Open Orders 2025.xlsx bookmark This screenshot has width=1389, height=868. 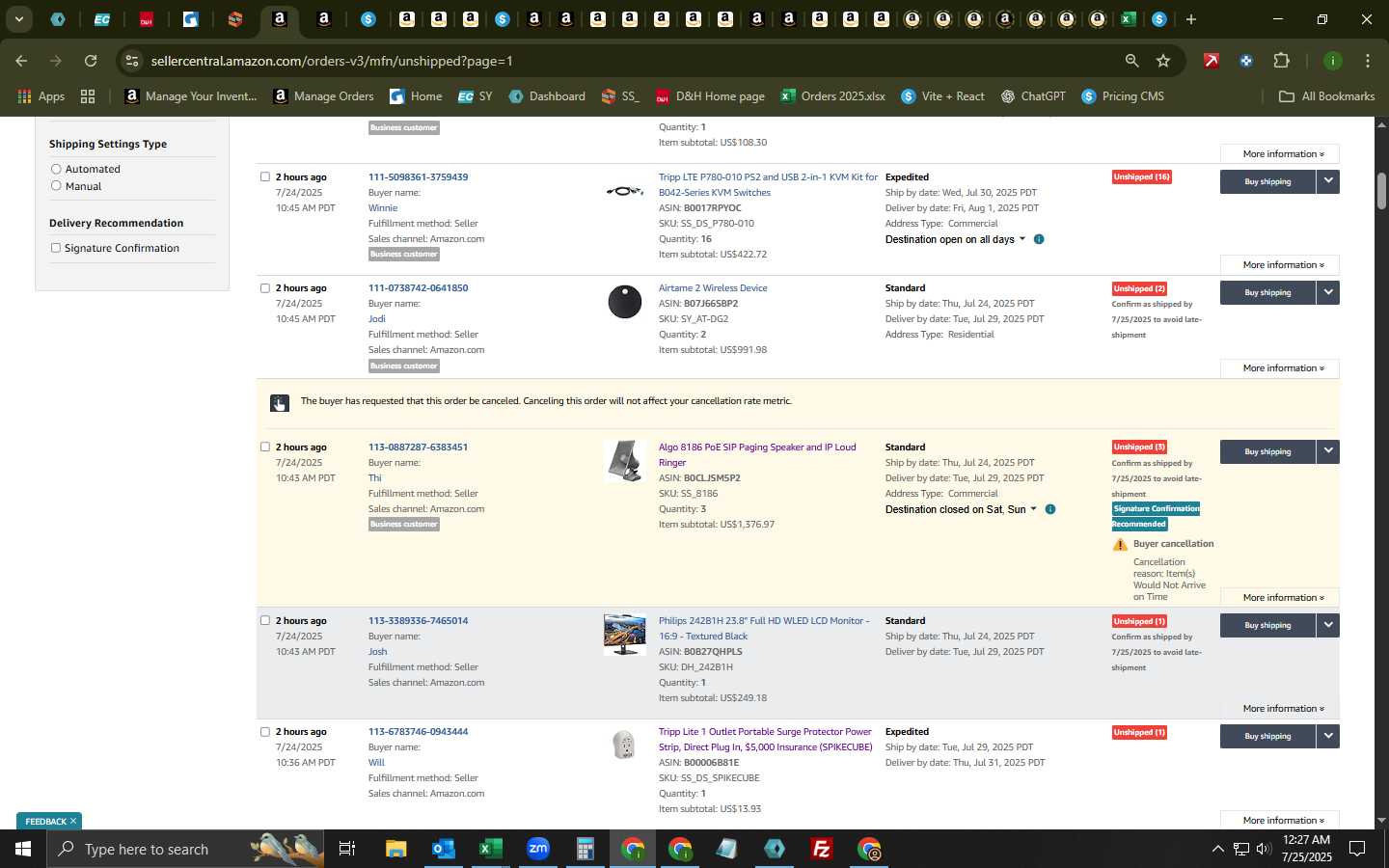point(832,96)
